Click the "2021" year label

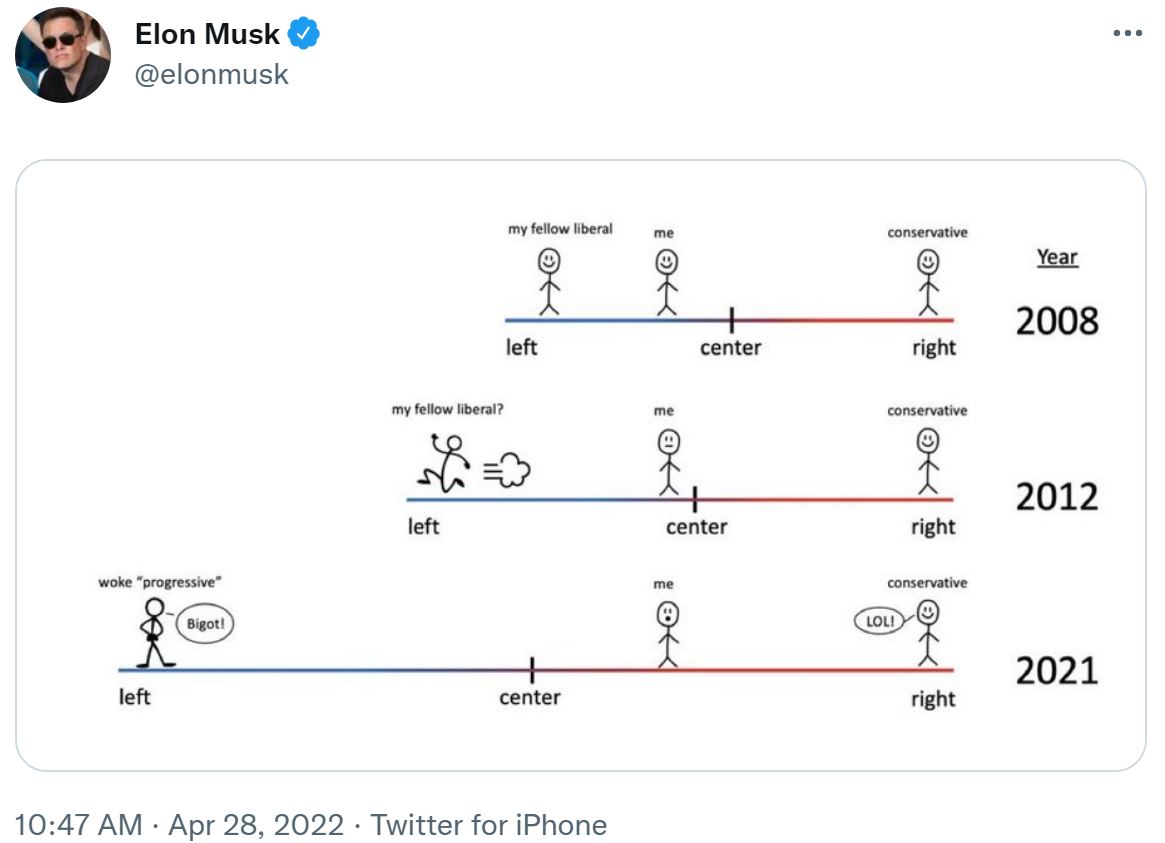point(1057,670)
